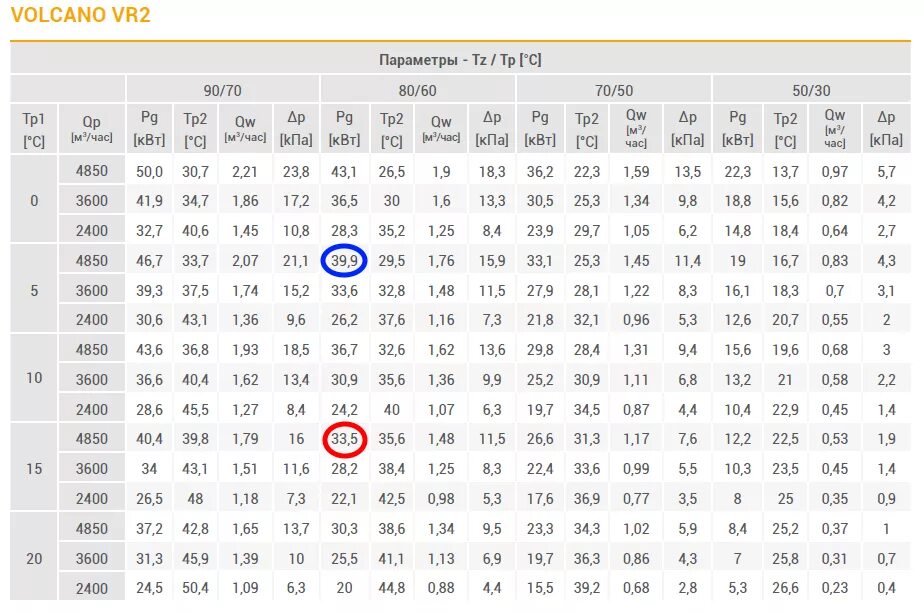Select the 2400 Qp cell in Tp1 20 group
924x612 pixels.
coord(91,588)
